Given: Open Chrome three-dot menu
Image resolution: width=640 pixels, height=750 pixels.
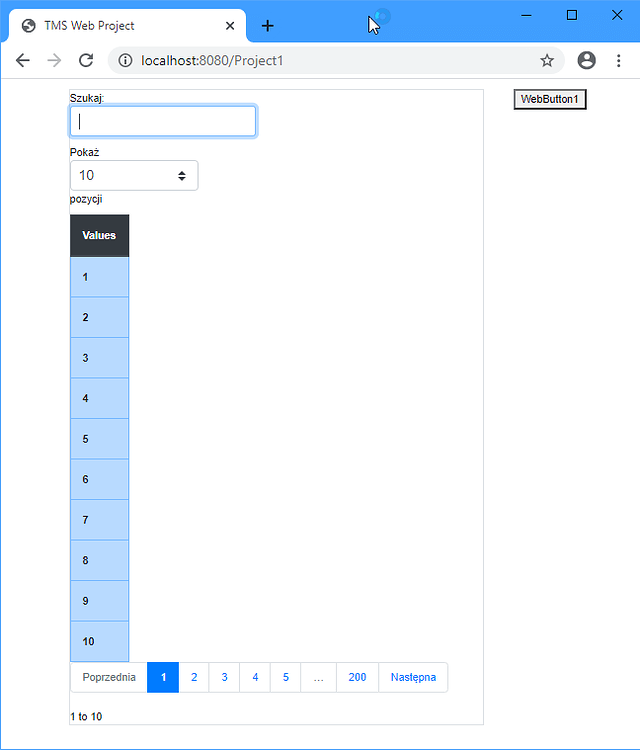Looking at the screenshot, I should click(618, 60).
